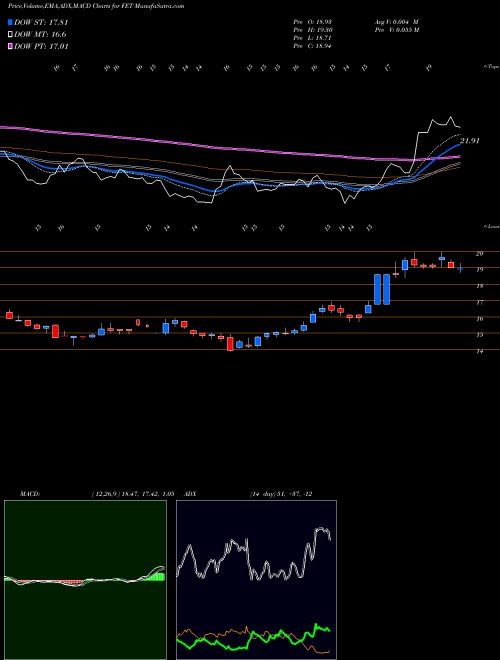The height and width of the screenshot is (660, 500).
Task: Click the price axis label 15
Action: 479,335
